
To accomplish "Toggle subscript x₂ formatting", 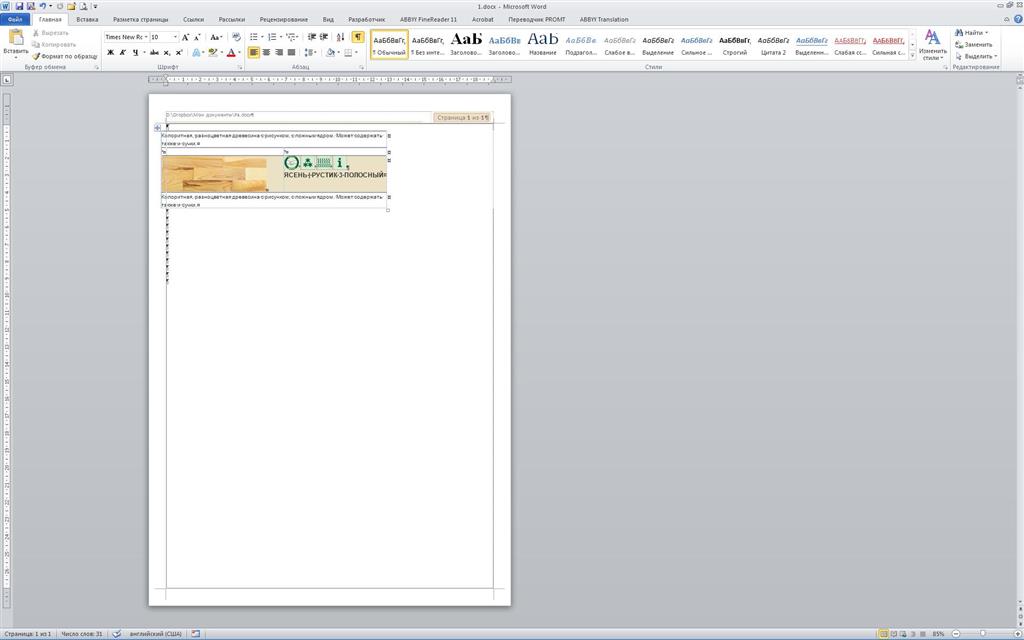I will pyautogui.click(x=167, y=52).
